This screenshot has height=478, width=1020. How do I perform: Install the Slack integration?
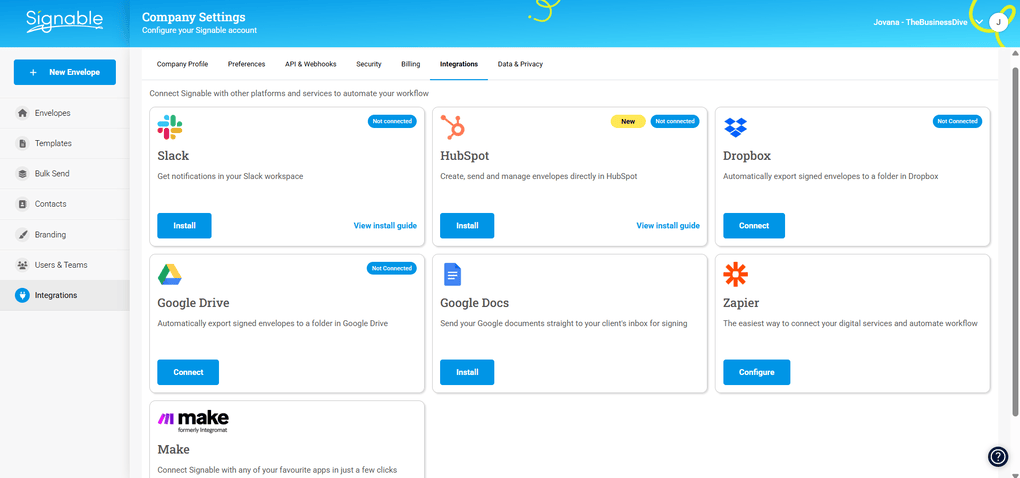click(x=184, y=226)
